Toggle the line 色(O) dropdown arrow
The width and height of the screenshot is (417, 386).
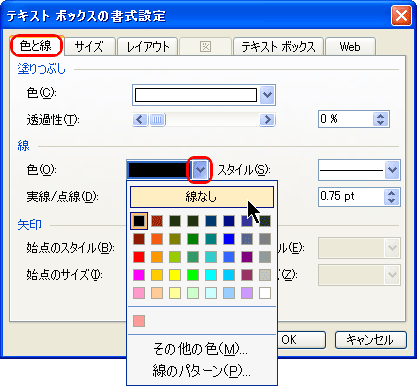(200, 170)
